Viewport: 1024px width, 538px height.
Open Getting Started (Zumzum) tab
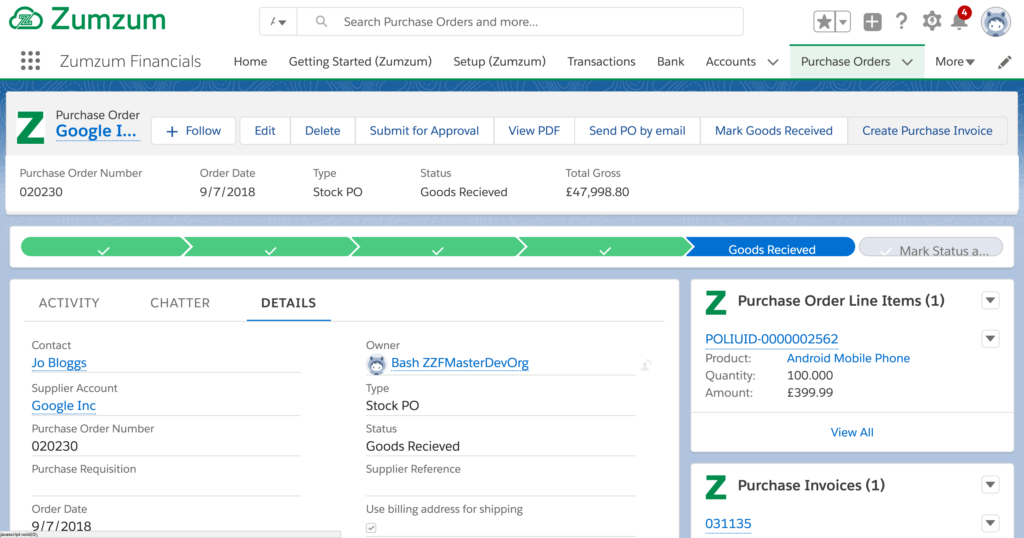pyautogui.click(x=360, y=61)
